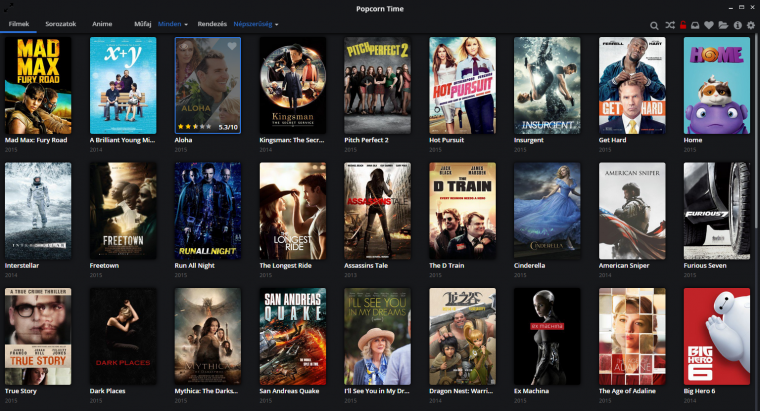Open The Age of Adaline poster

tap(632, 336)
